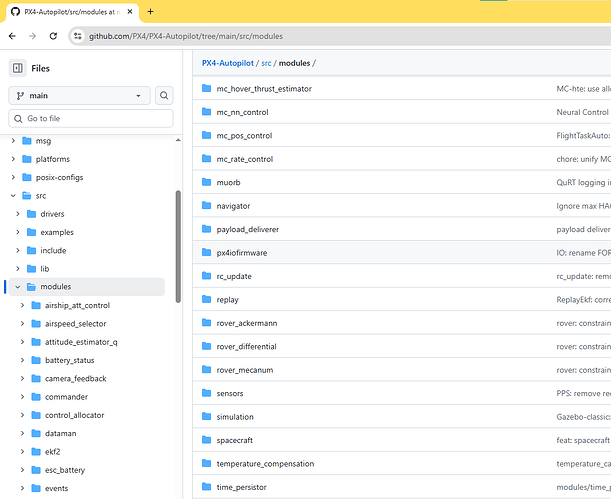Collapse the modules folder in sidebar
611x499 pixels.
coord(18,287)
